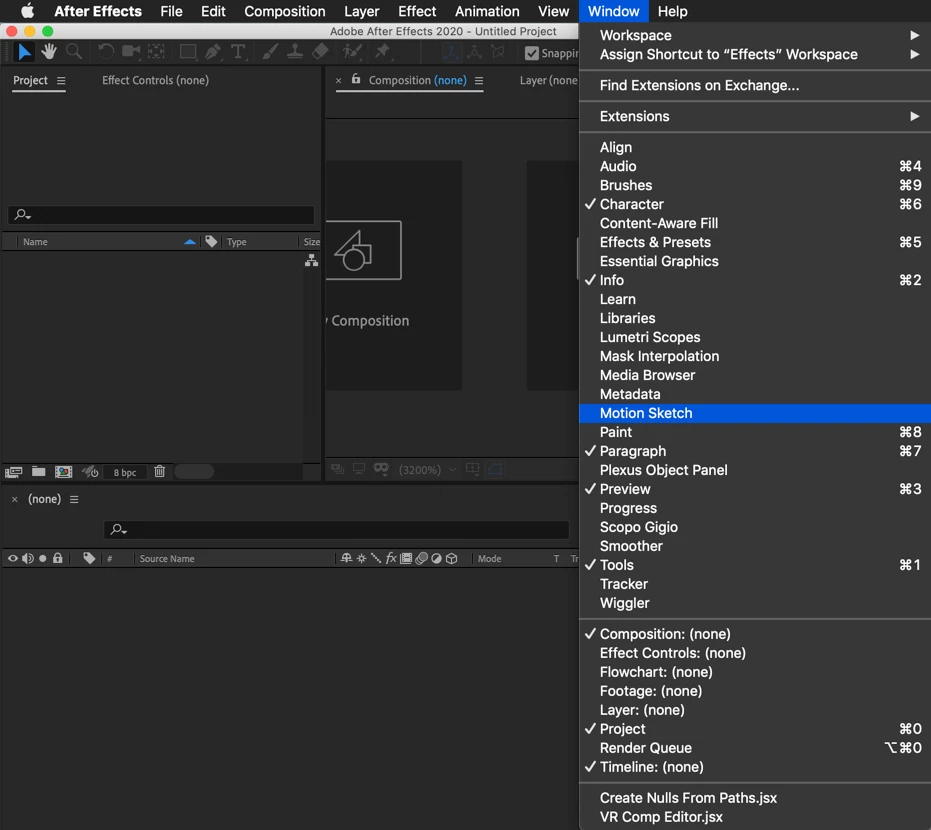Select the Pan Behind anchor point tool
Viewport: 931px width, 830px height.
coord(156,52)
